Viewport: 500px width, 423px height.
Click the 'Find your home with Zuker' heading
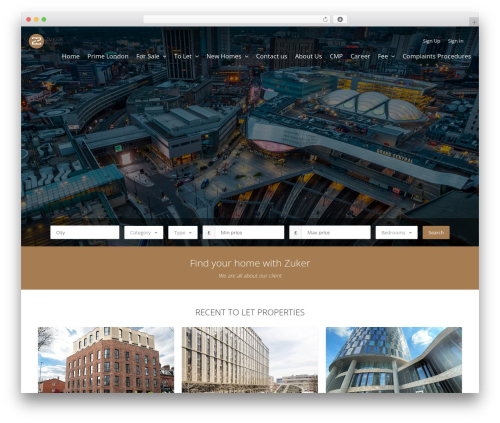(250, 263)
